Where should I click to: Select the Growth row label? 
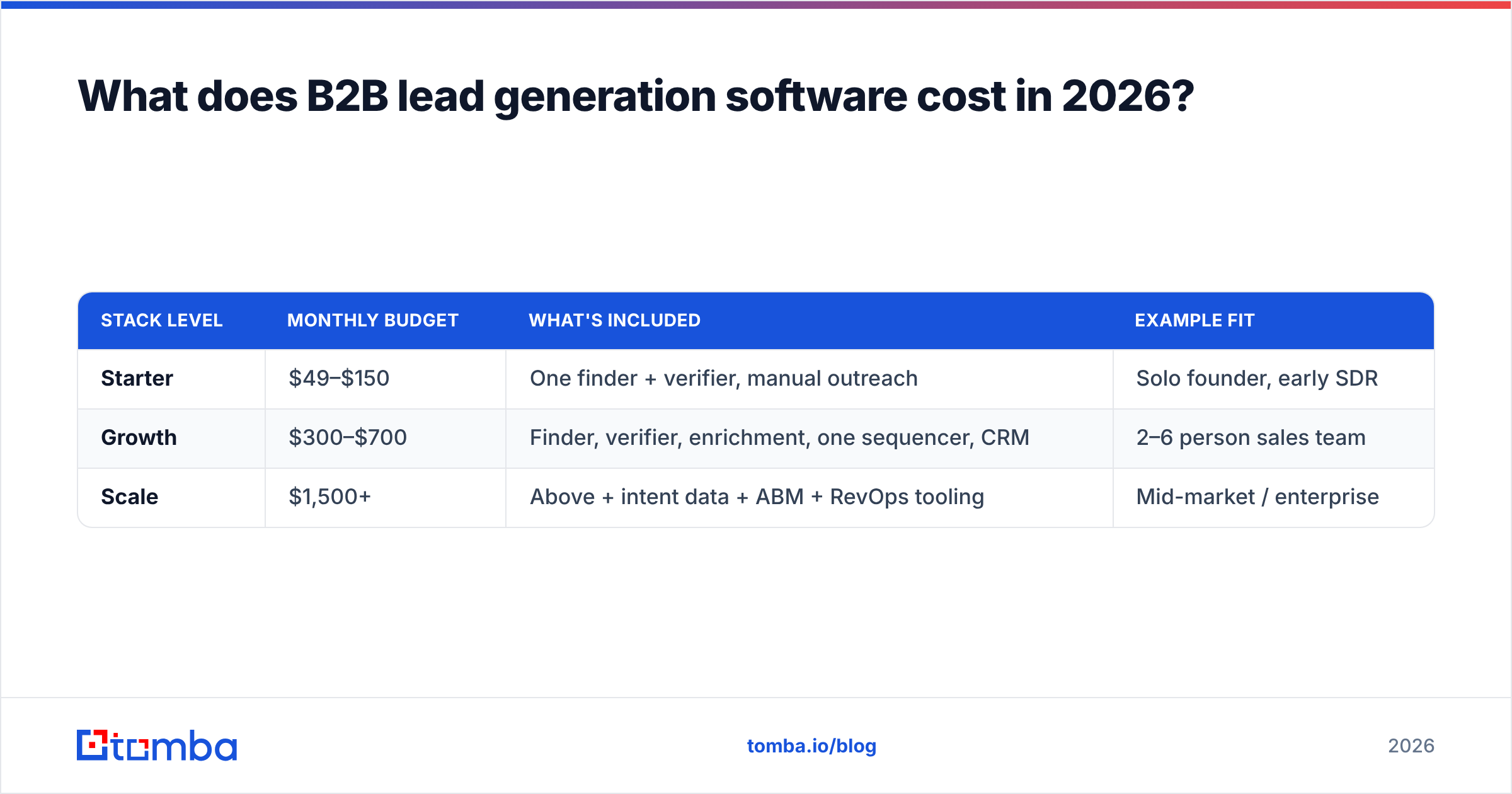[x=139, y=437]
